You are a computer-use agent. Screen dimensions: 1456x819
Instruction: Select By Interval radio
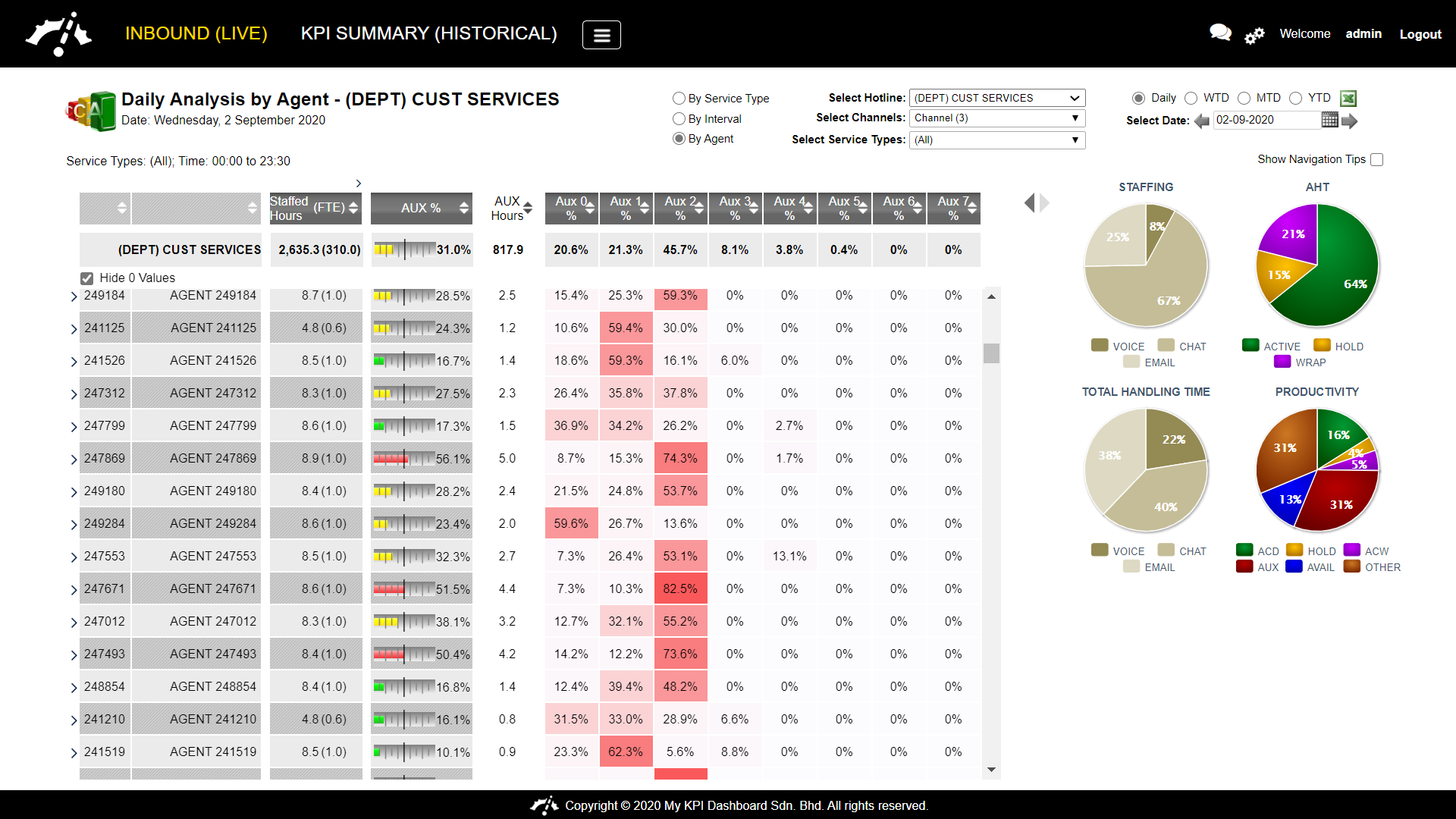coord(679,119)
